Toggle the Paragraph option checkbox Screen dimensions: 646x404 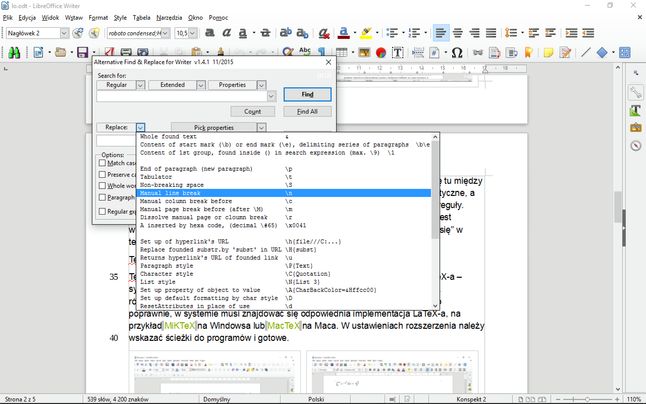point(103,197)
